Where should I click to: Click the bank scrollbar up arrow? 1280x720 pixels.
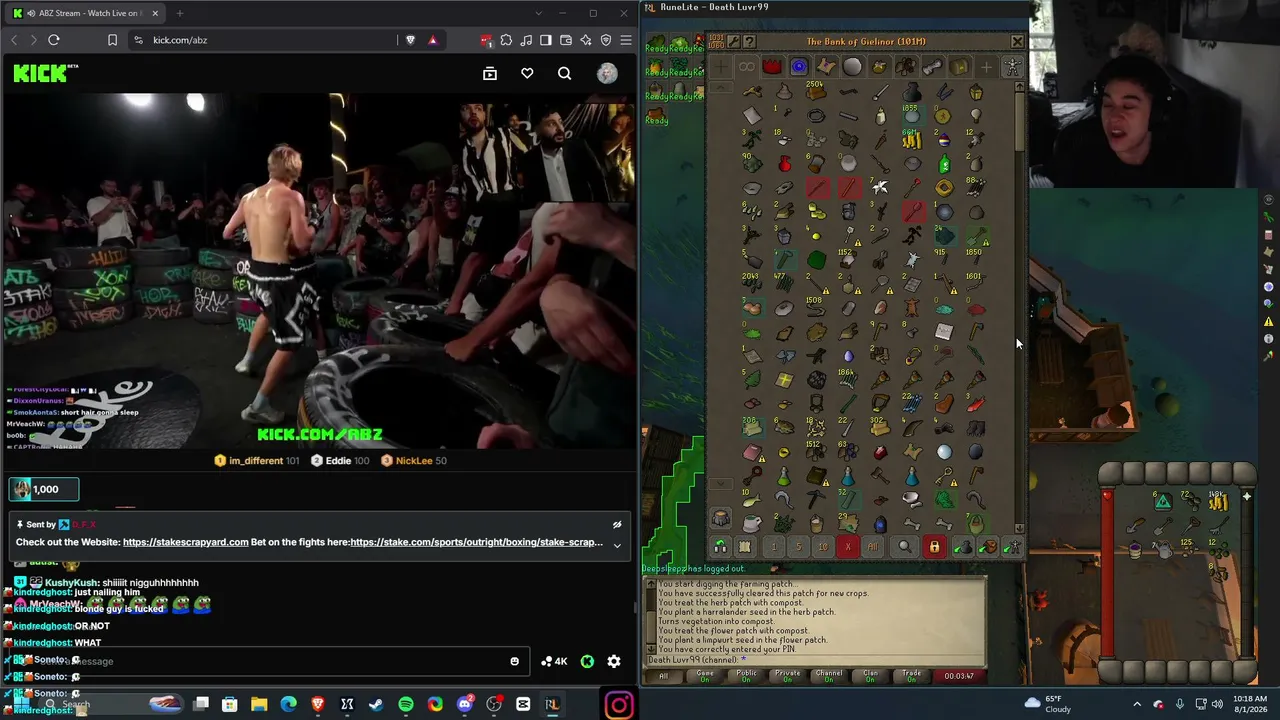click(x=1019, y=88)
